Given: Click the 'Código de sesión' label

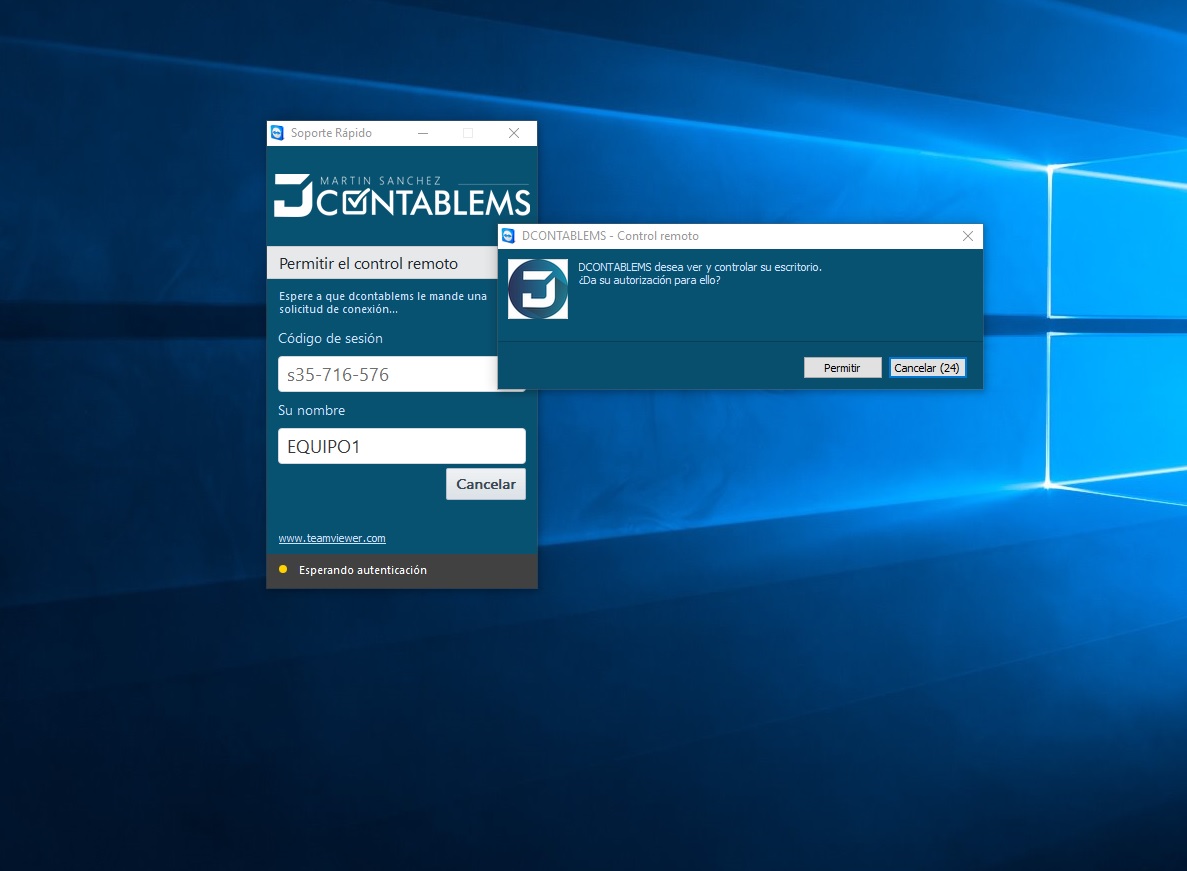Looking at the screenshot, I should (330, 338).
